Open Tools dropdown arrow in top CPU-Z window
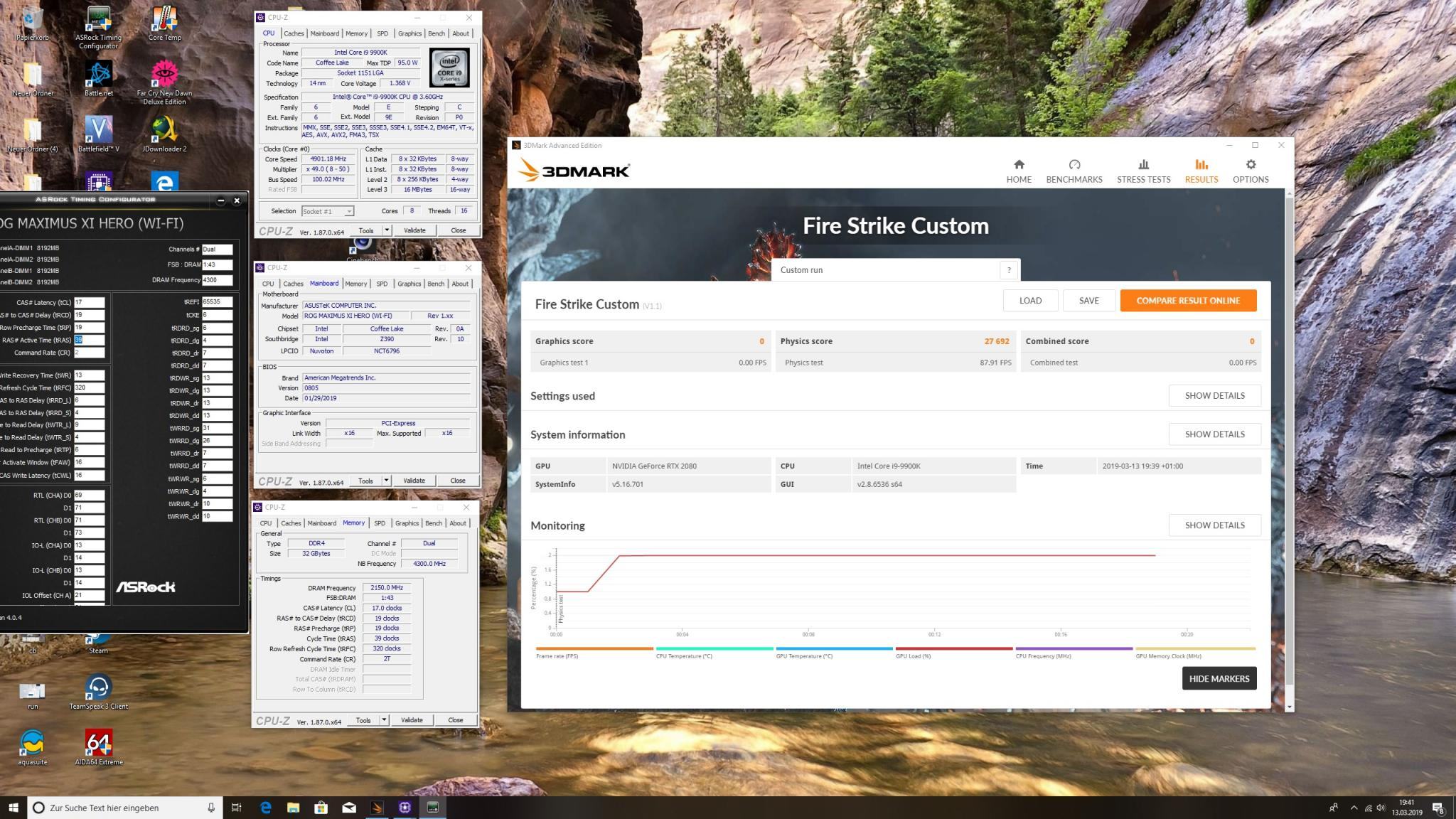This screenshot has height=819, width=1456. (x=387, y=230)
